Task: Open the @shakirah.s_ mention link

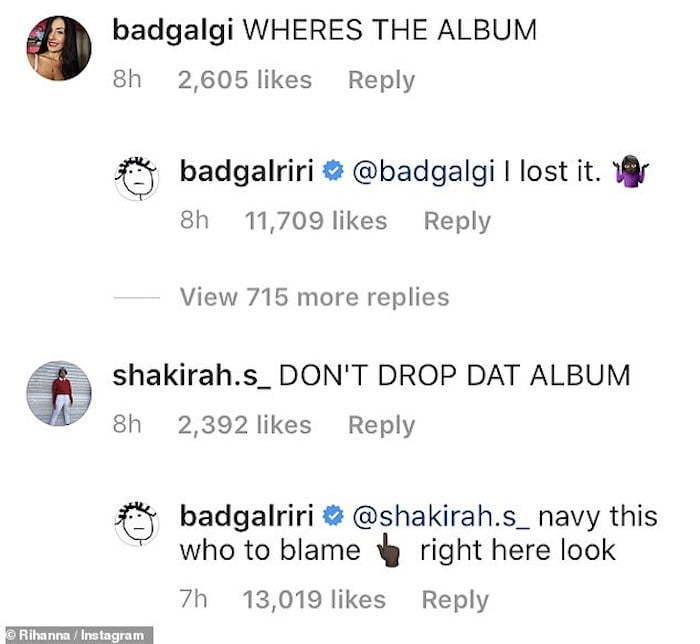Action: [x=441, y=517]
